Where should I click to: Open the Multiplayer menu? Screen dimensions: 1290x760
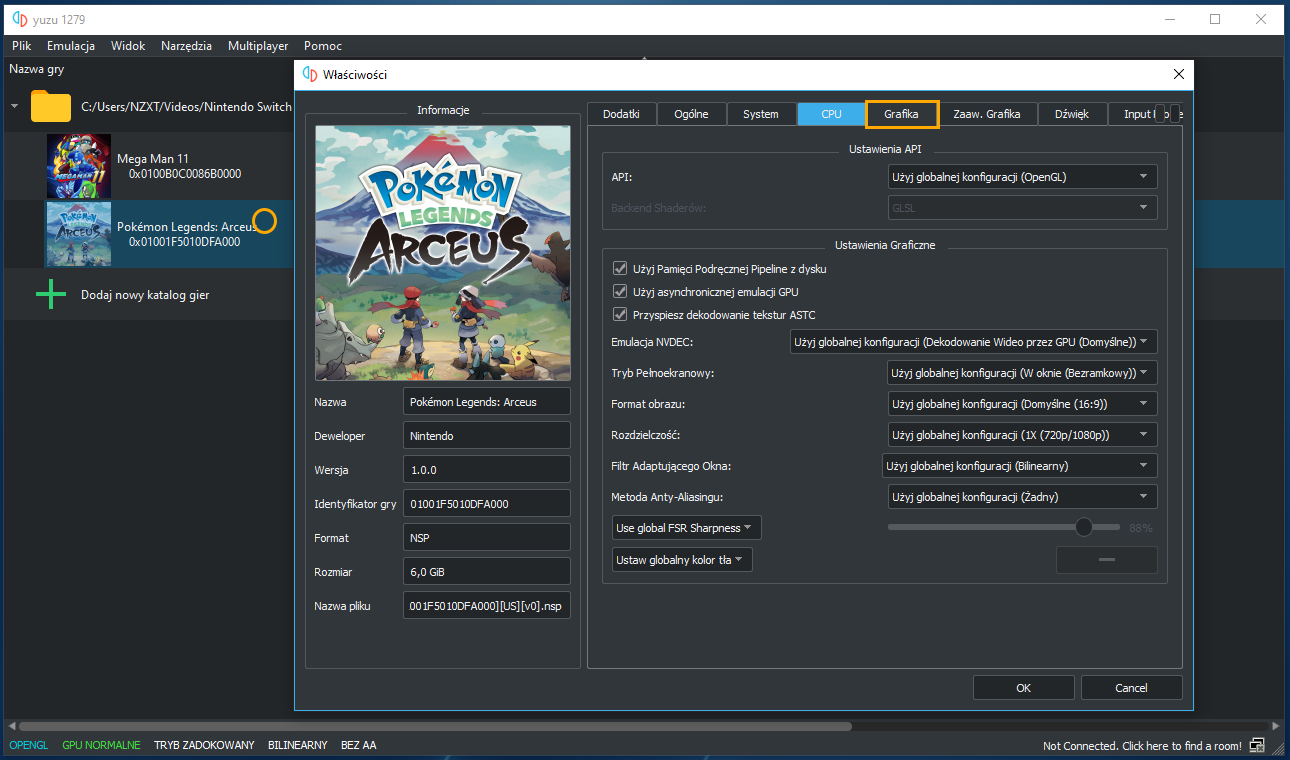click(x=258, y=46)
